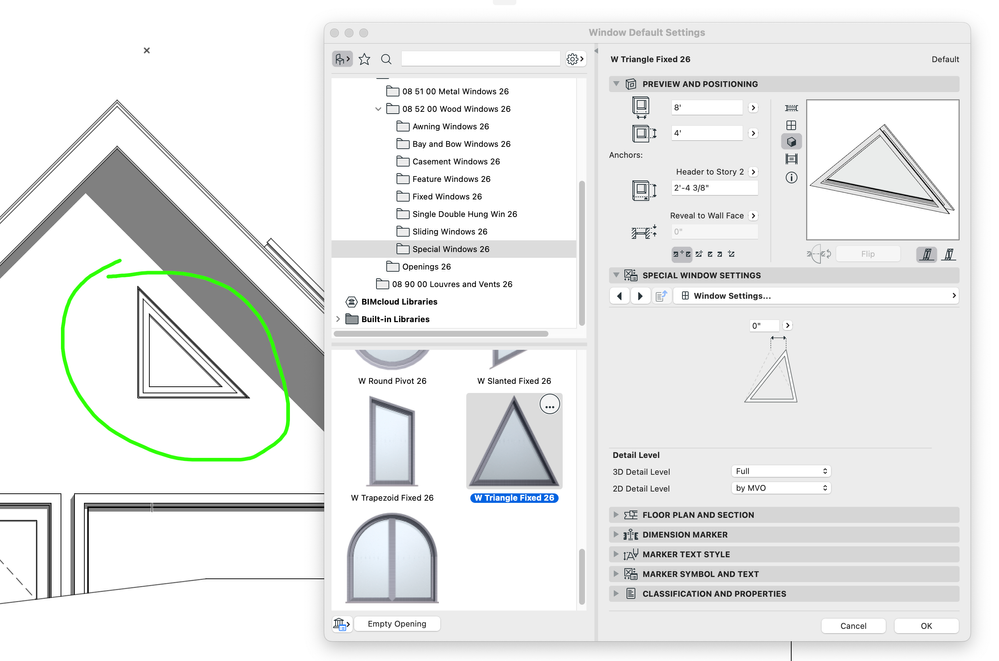The height and width of the screenshot is (661, 999).
Task: Open the library folder view chooser icon
Action: (x=342, y=59)
